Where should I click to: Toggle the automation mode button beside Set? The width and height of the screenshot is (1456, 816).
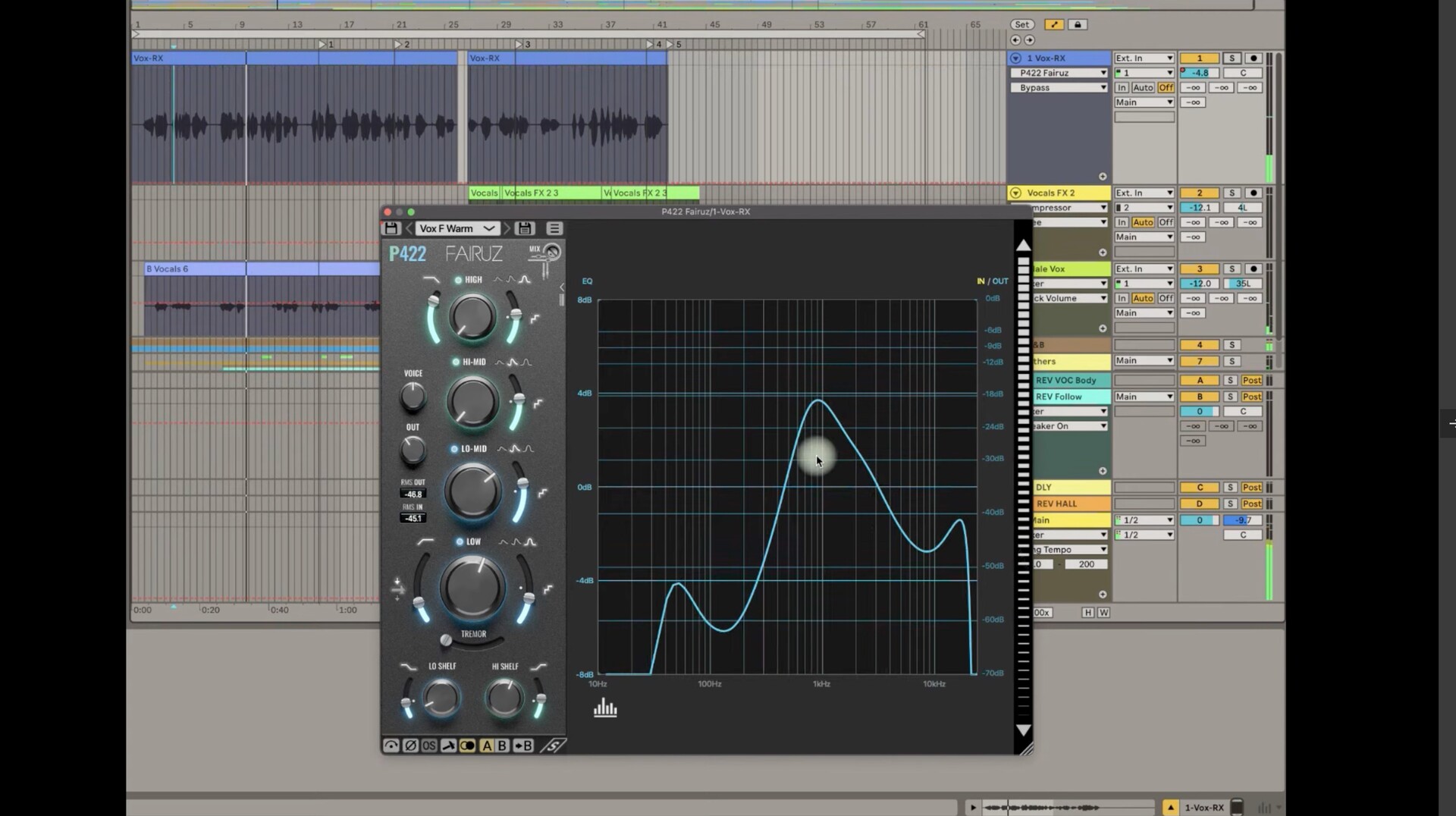pyautogui.click(x=1054, y=24)
